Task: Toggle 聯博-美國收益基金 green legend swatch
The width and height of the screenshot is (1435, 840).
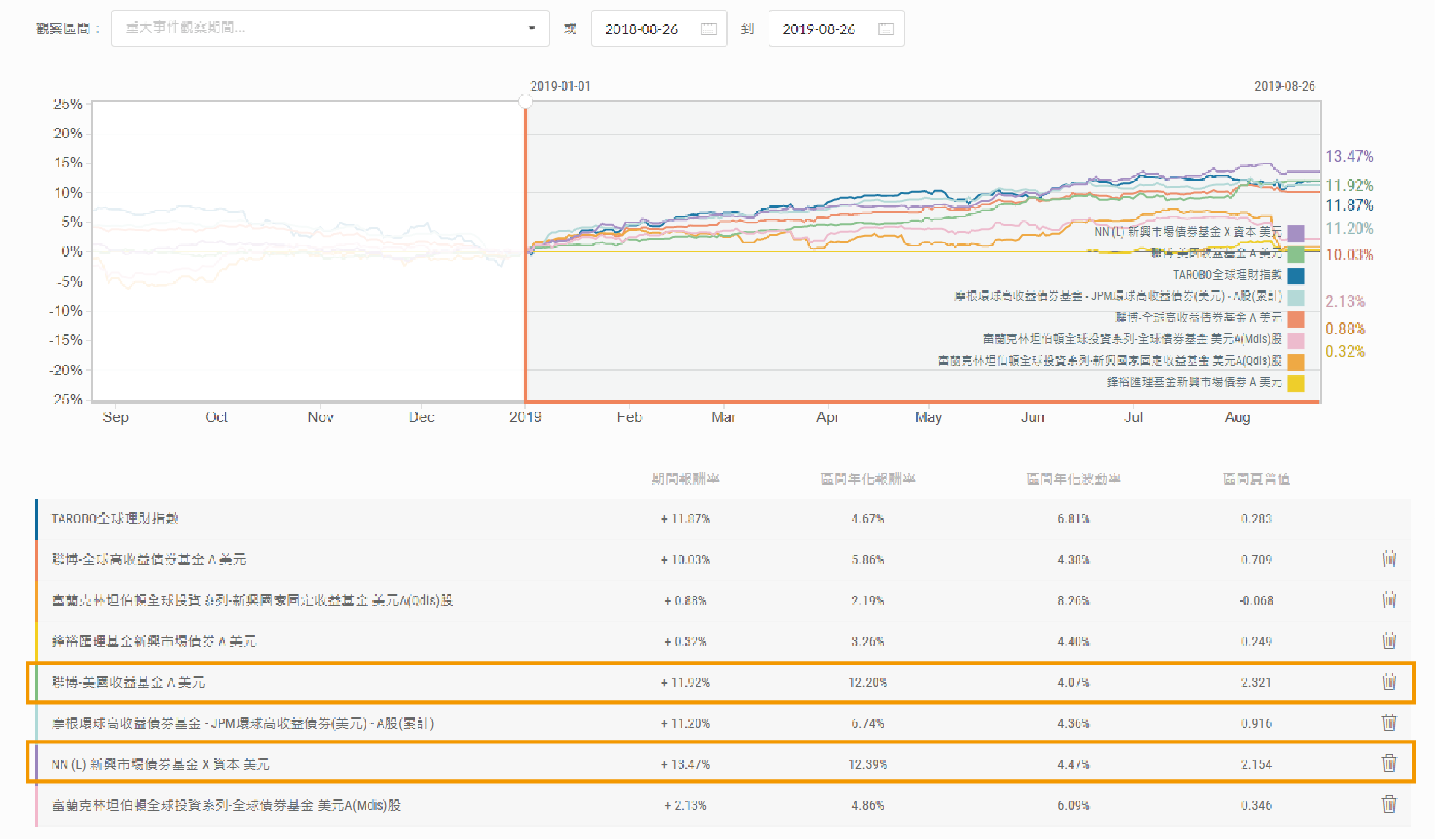Action: tap(1295, 254)
